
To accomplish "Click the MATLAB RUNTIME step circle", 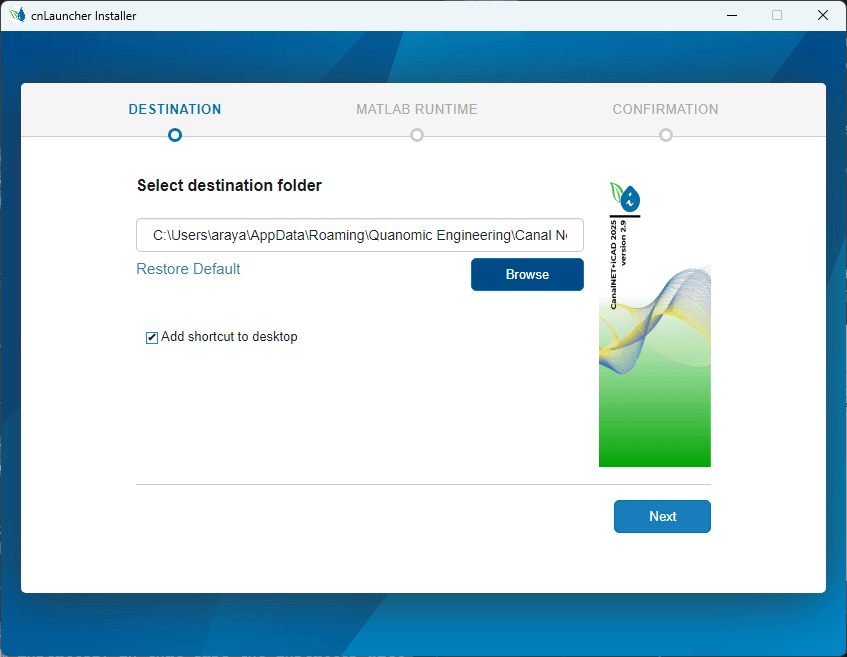I will (x=416, y=134).
